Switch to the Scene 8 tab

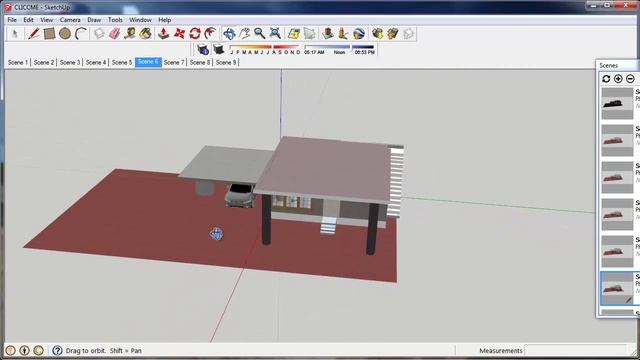click(x=200, y=62)
